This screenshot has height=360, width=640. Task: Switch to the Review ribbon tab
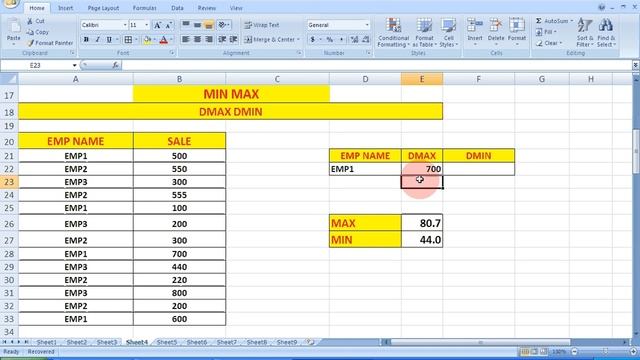point(207,8)
